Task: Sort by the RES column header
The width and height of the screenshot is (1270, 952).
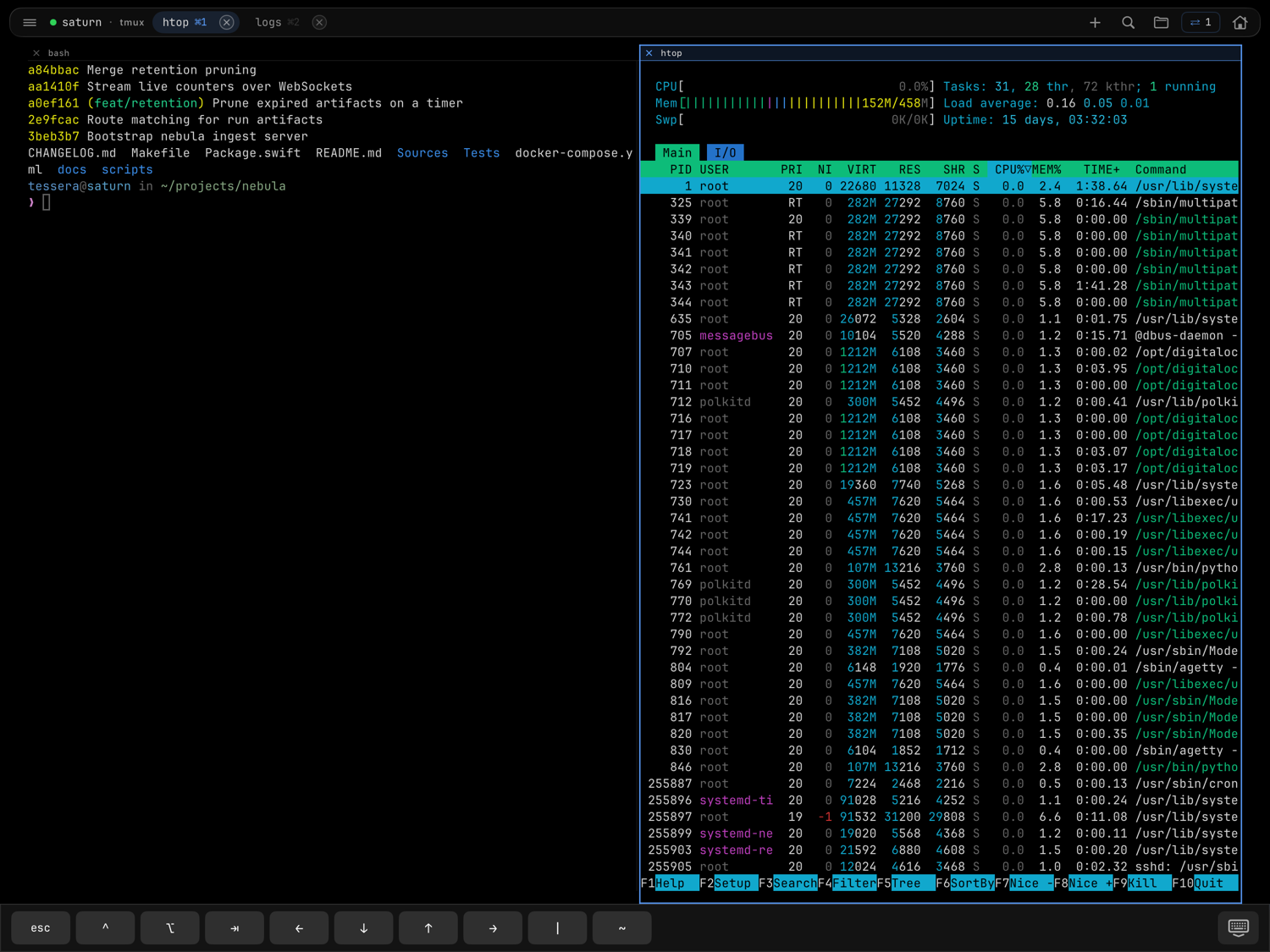Action: pyautogui.click(x=909, y=170)
